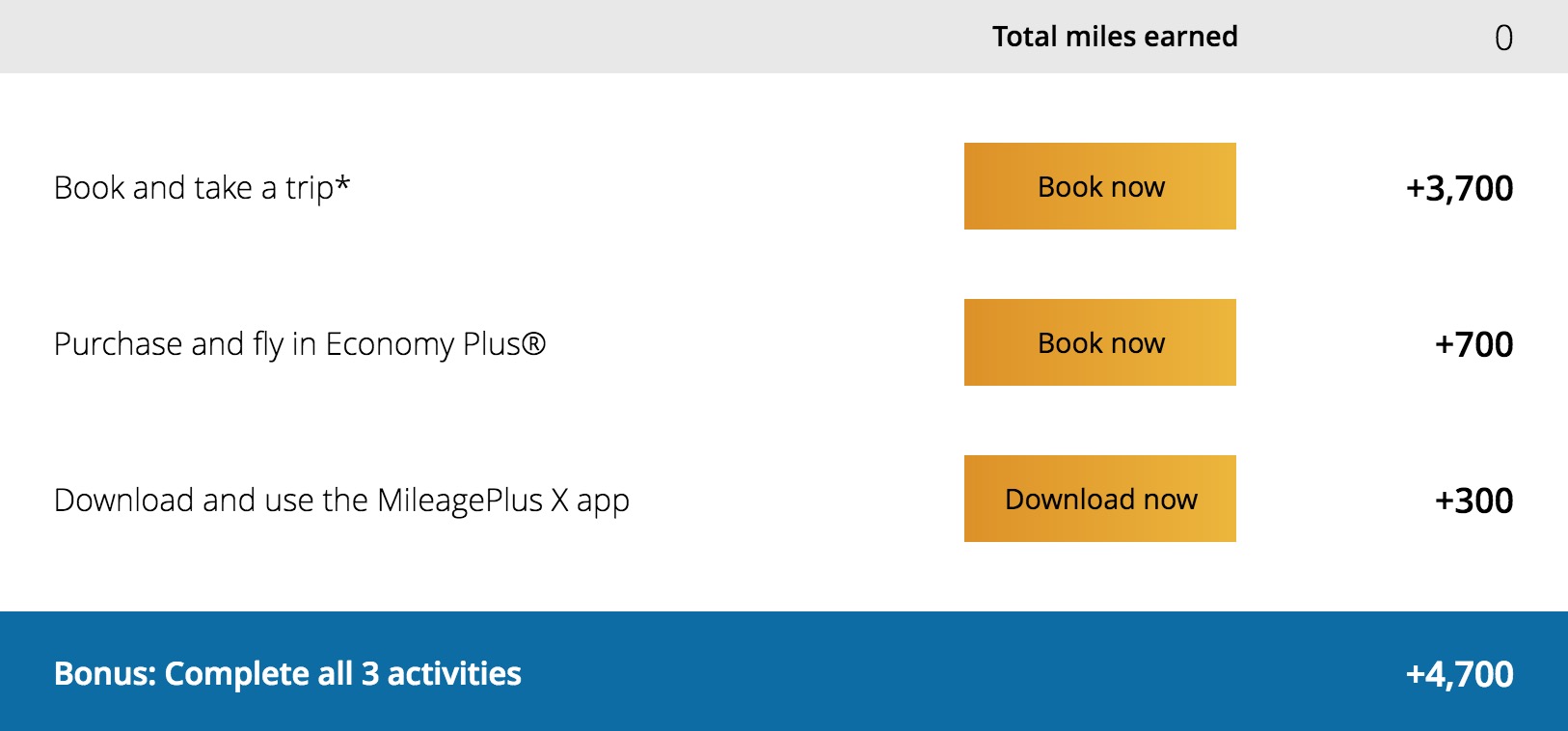
Task: Click the word "Bonus:" in the blue banner
Action: click(104, 673)
